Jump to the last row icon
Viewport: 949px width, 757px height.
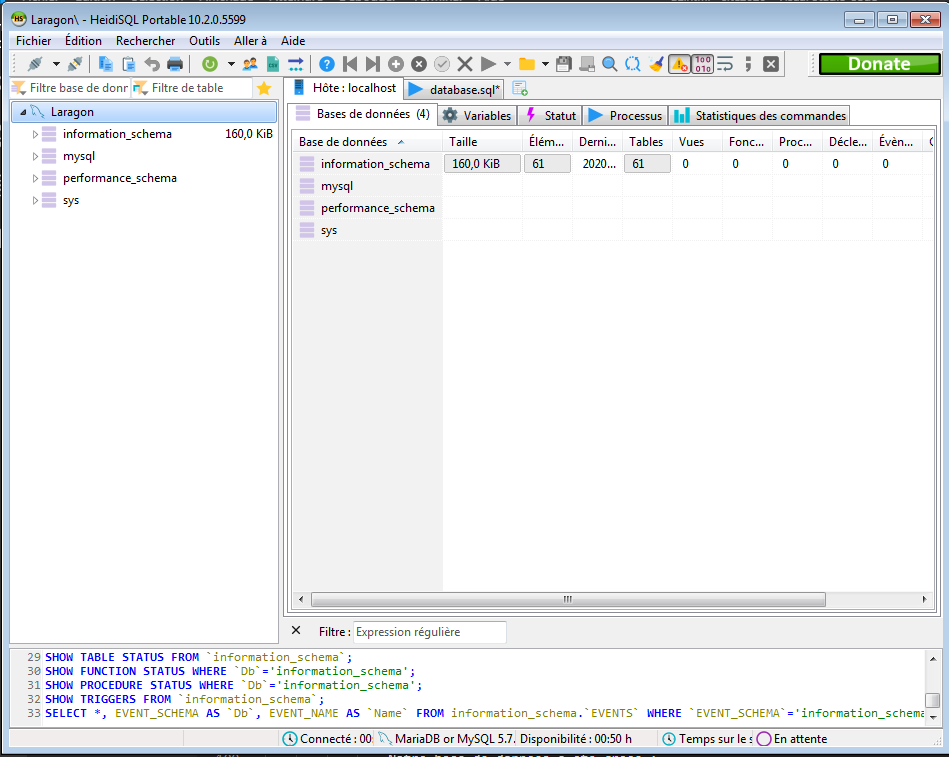373,64
